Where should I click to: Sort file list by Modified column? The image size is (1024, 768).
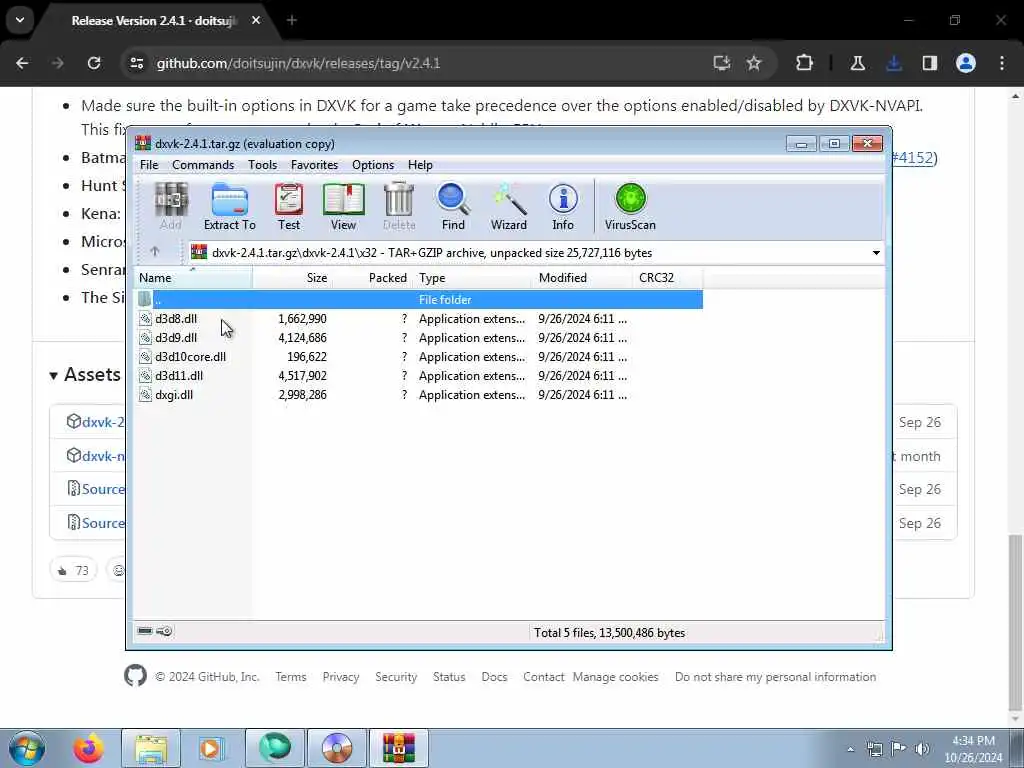(x=583, y=278)
